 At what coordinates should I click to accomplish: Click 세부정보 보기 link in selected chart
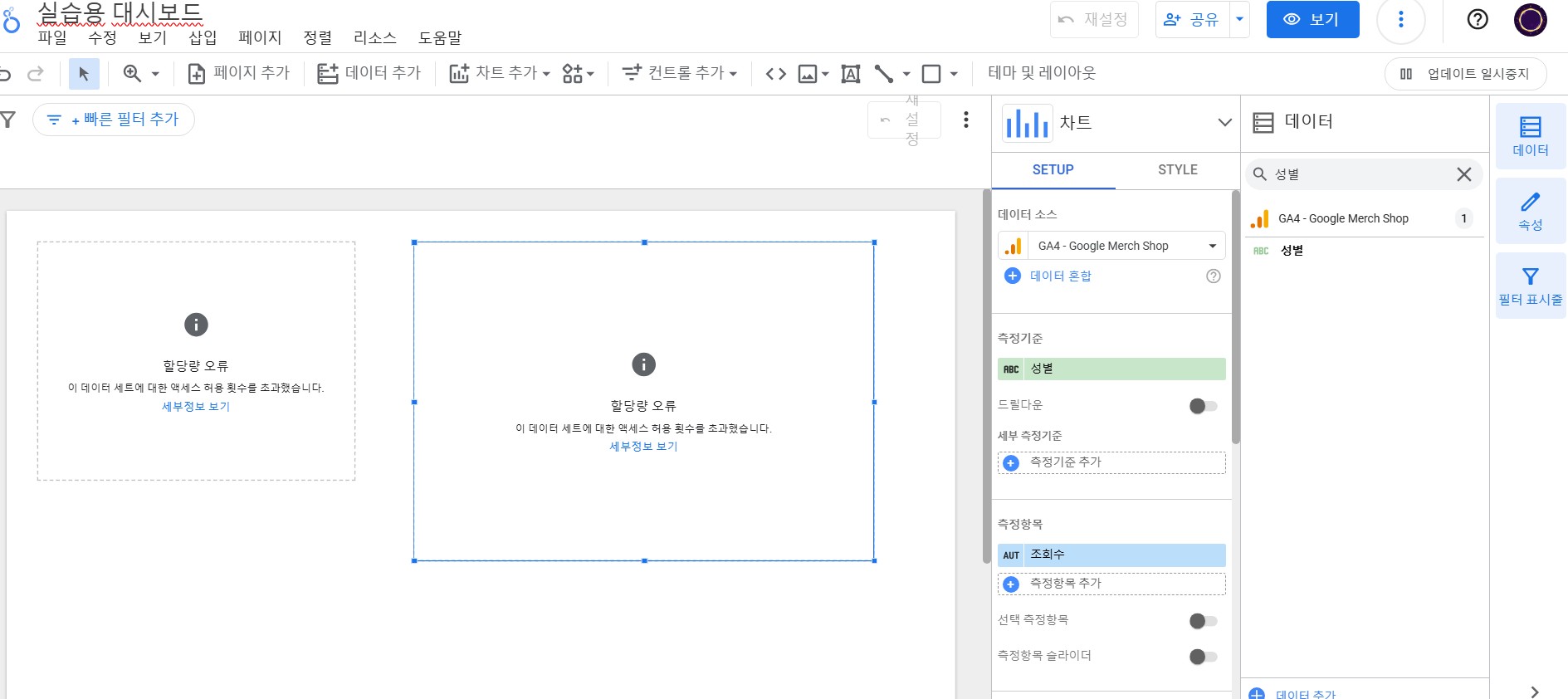[x=643, y=446]
